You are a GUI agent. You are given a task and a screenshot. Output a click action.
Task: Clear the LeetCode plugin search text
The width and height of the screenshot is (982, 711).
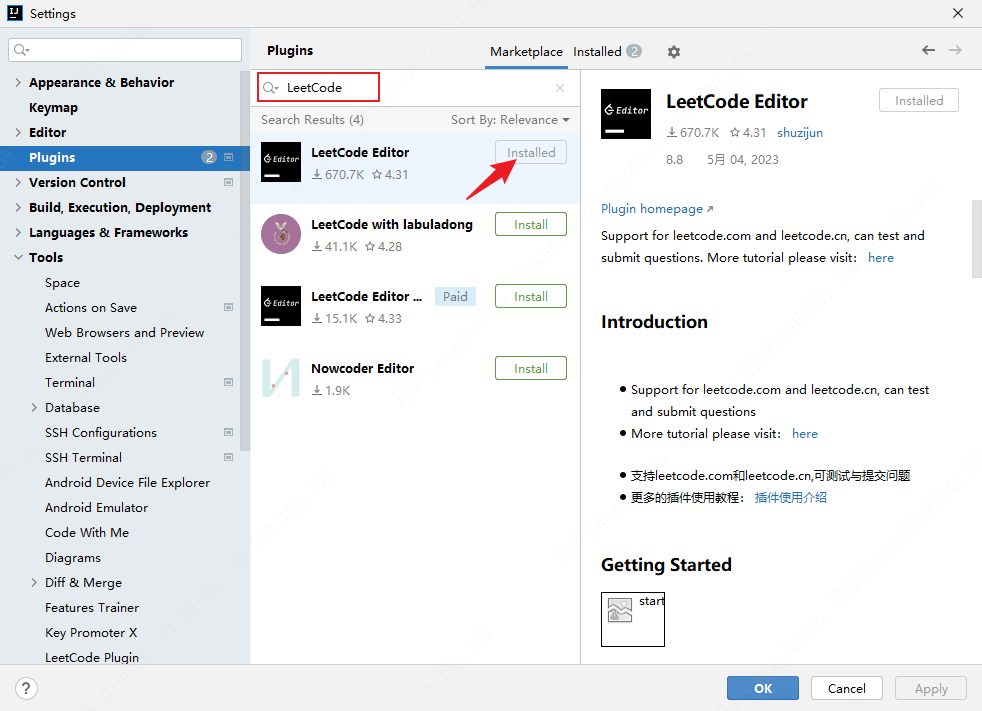(x=560, y=88)
